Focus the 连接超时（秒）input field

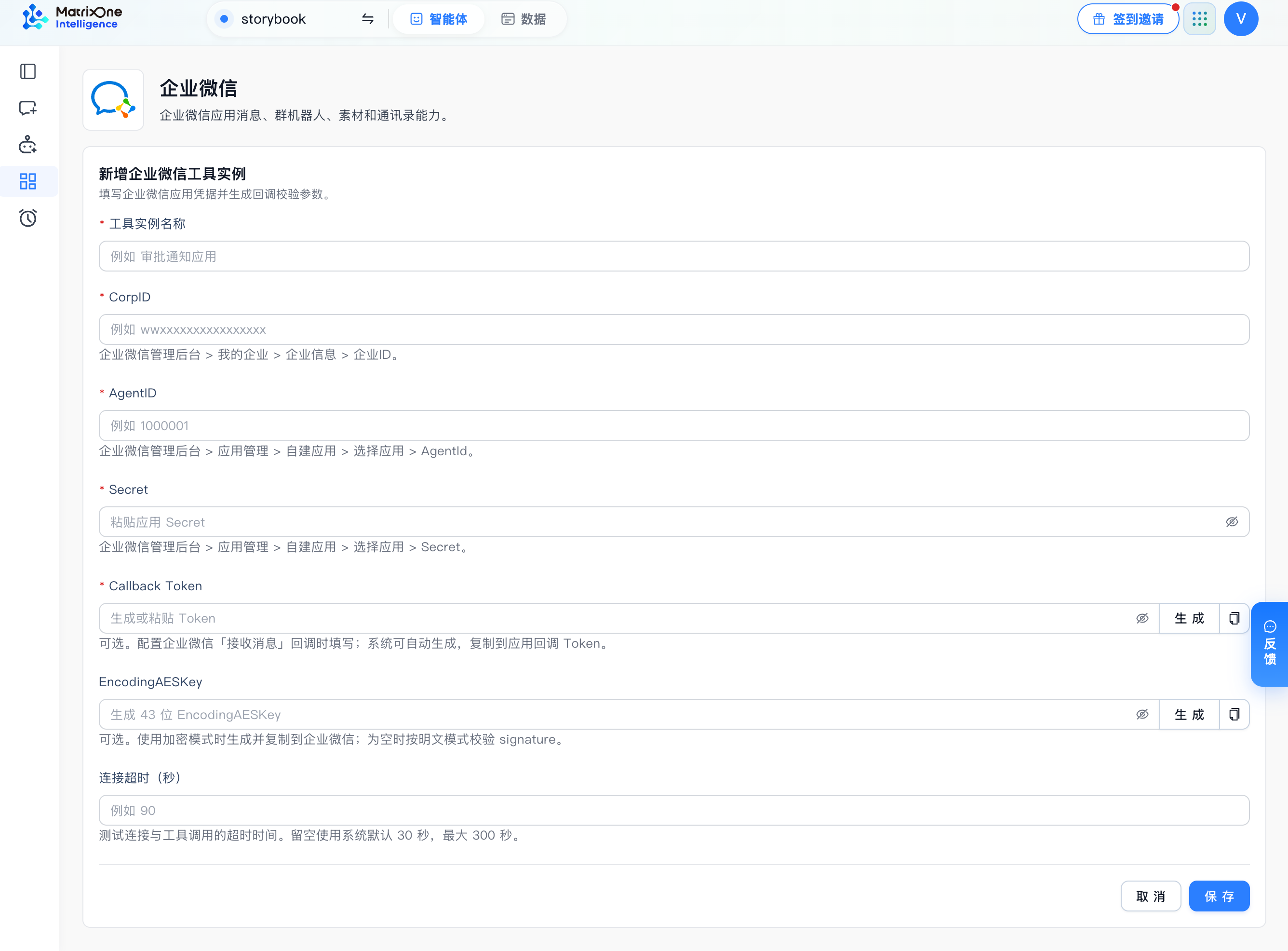(x=673, y=811)
